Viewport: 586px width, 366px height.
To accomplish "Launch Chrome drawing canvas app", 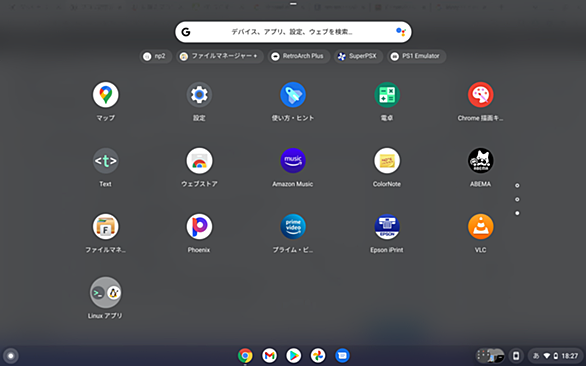I will [x=480, y=95].
